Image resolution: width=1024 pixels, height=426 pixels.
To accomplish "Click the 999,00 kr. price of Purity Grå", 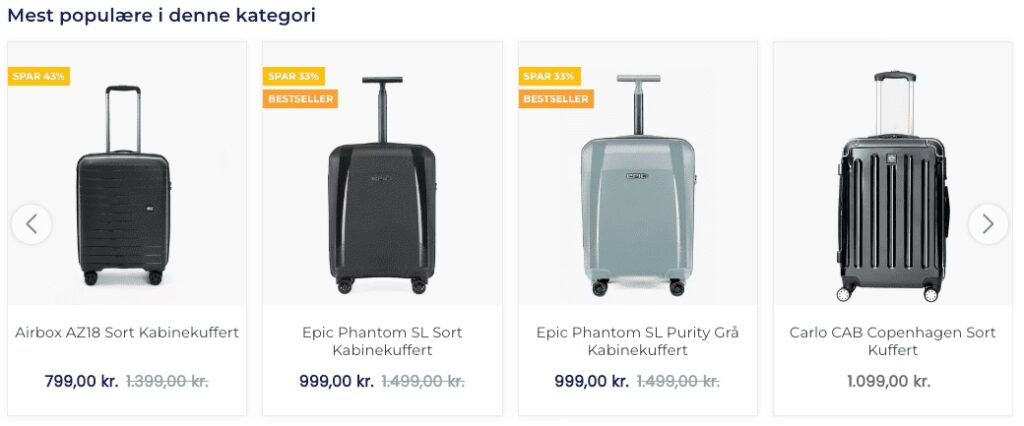I will click(x=591, y=381).
